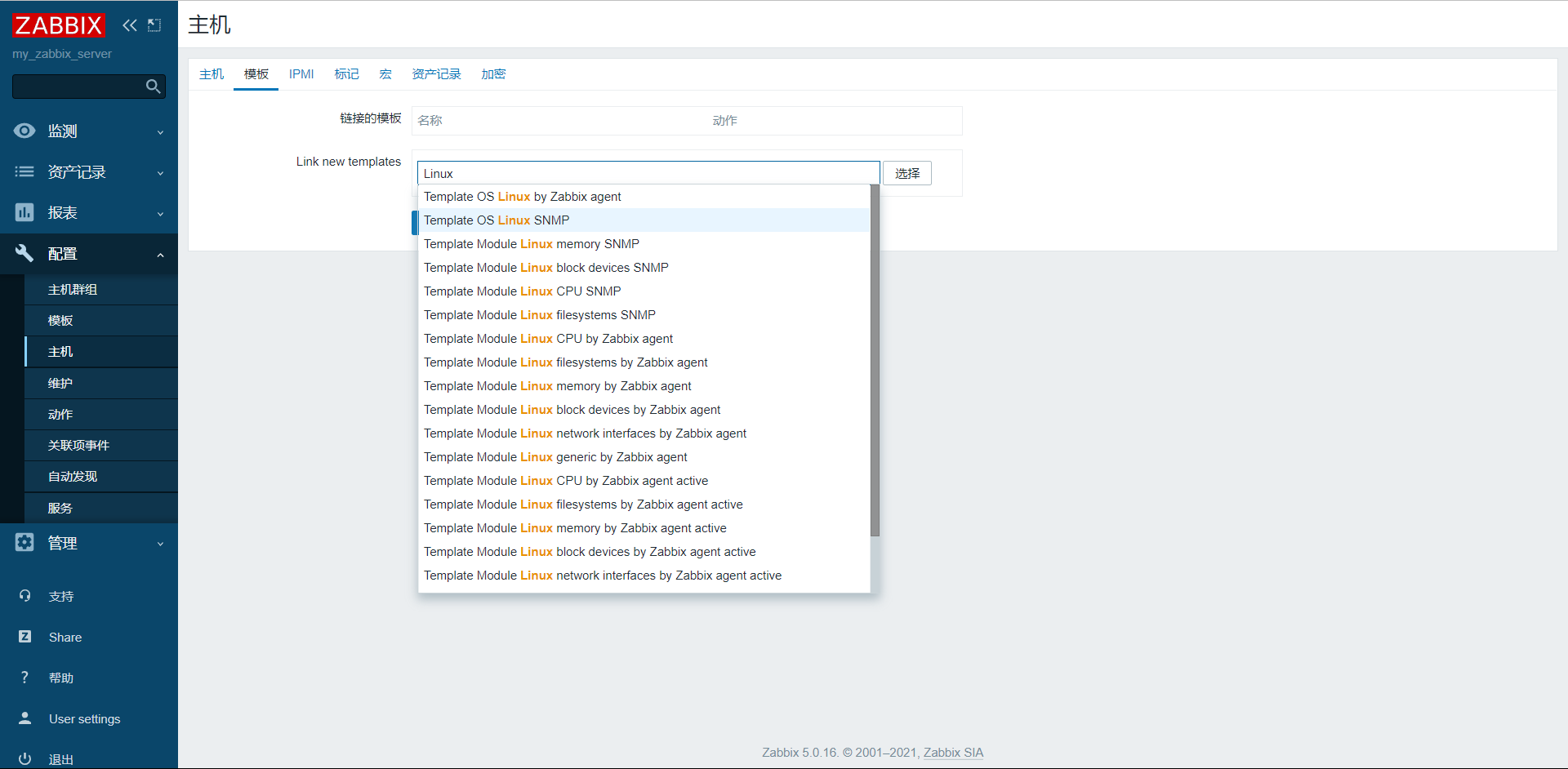Open 关联项事件 in sidebar

coord(101,445)
